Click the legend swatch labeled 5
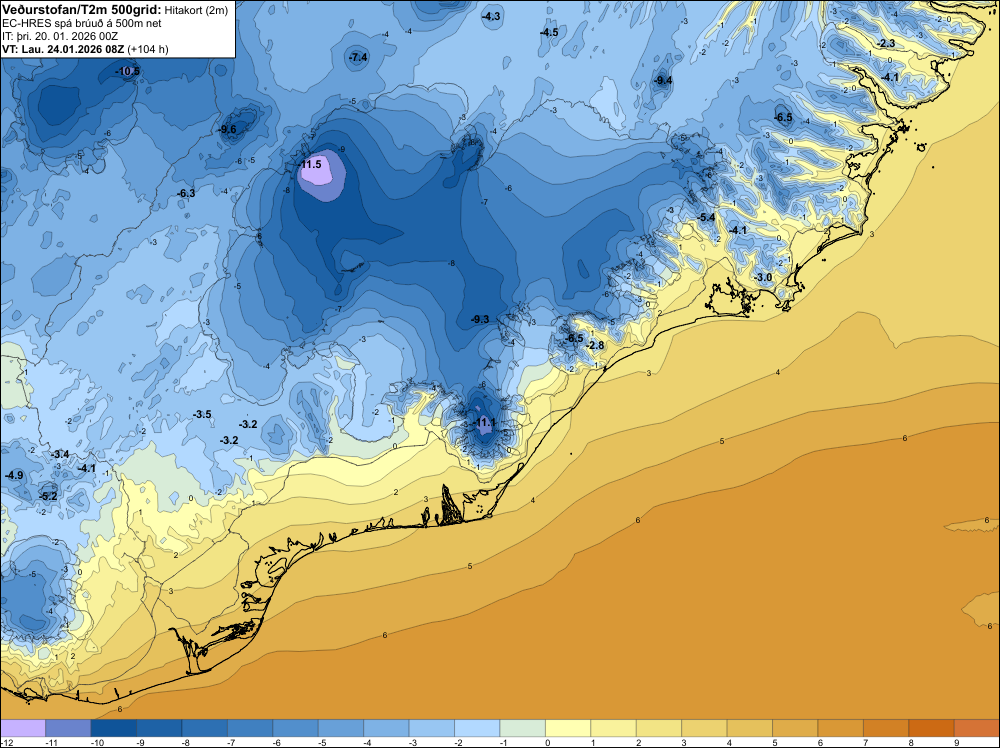The image size is (1000, 748). [795, 728]
